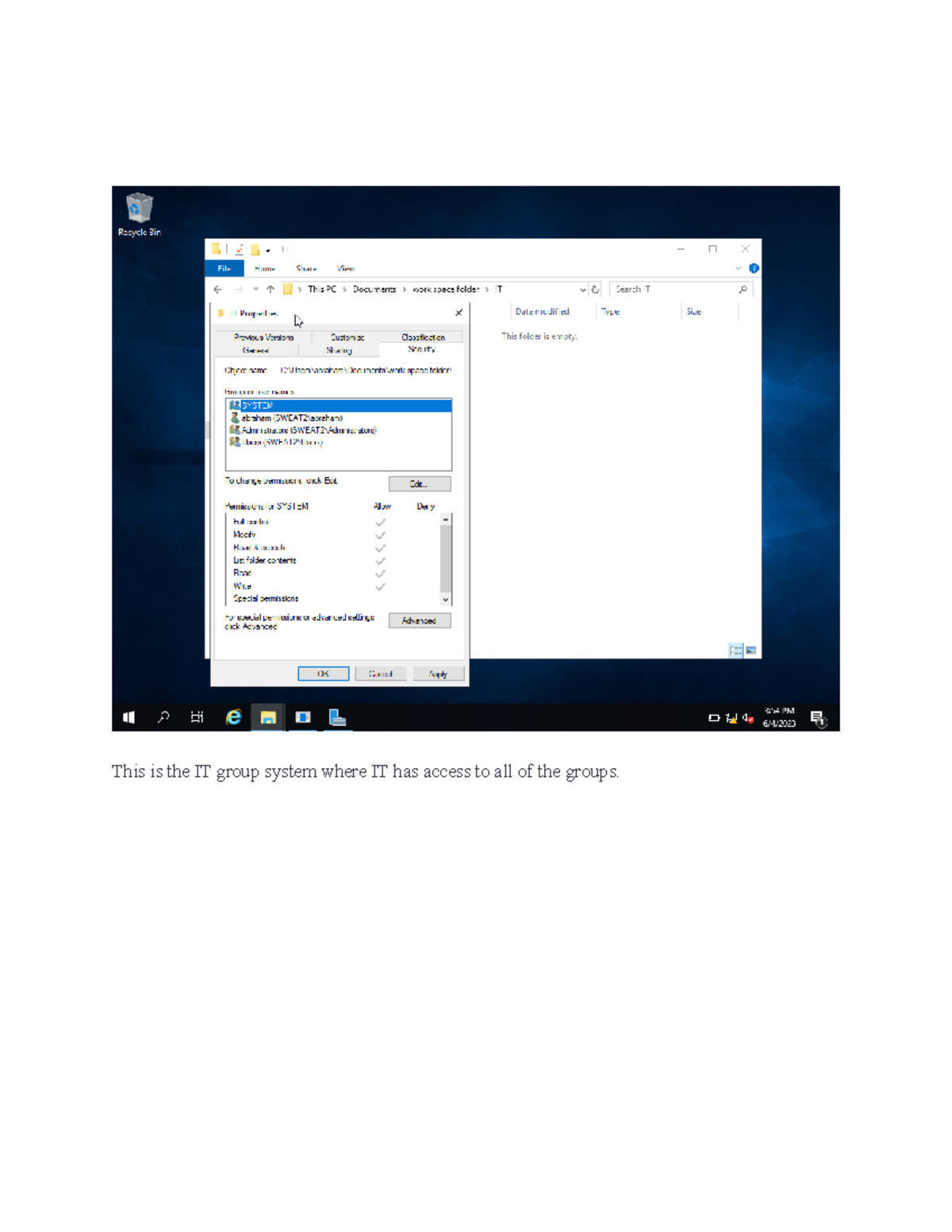Open the Quick Access Toolbar customize dropdown
The width and height of the screenshot is (952, 1232).
[268, 250]
